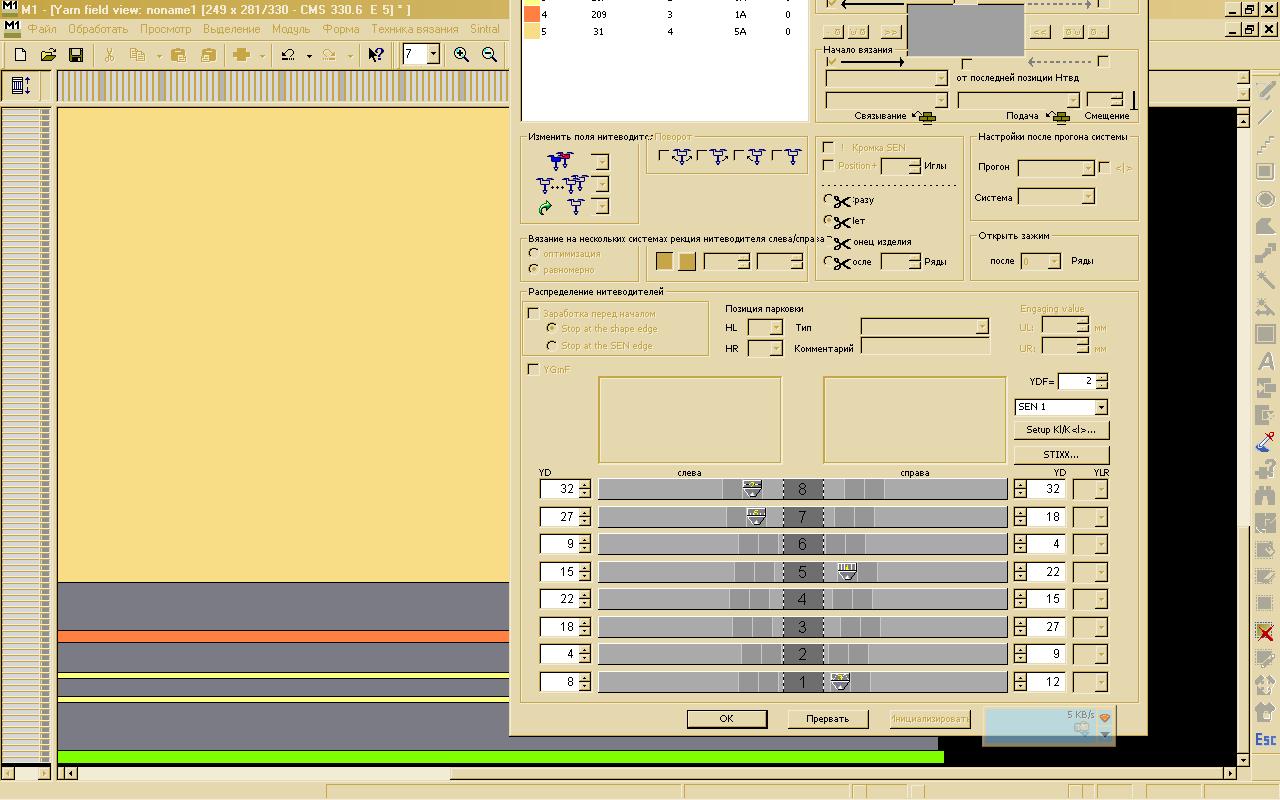Viewport: 1280px width, 800px height.
Task: Toggle the 'YGinF' checkbox
Action: 533,370
